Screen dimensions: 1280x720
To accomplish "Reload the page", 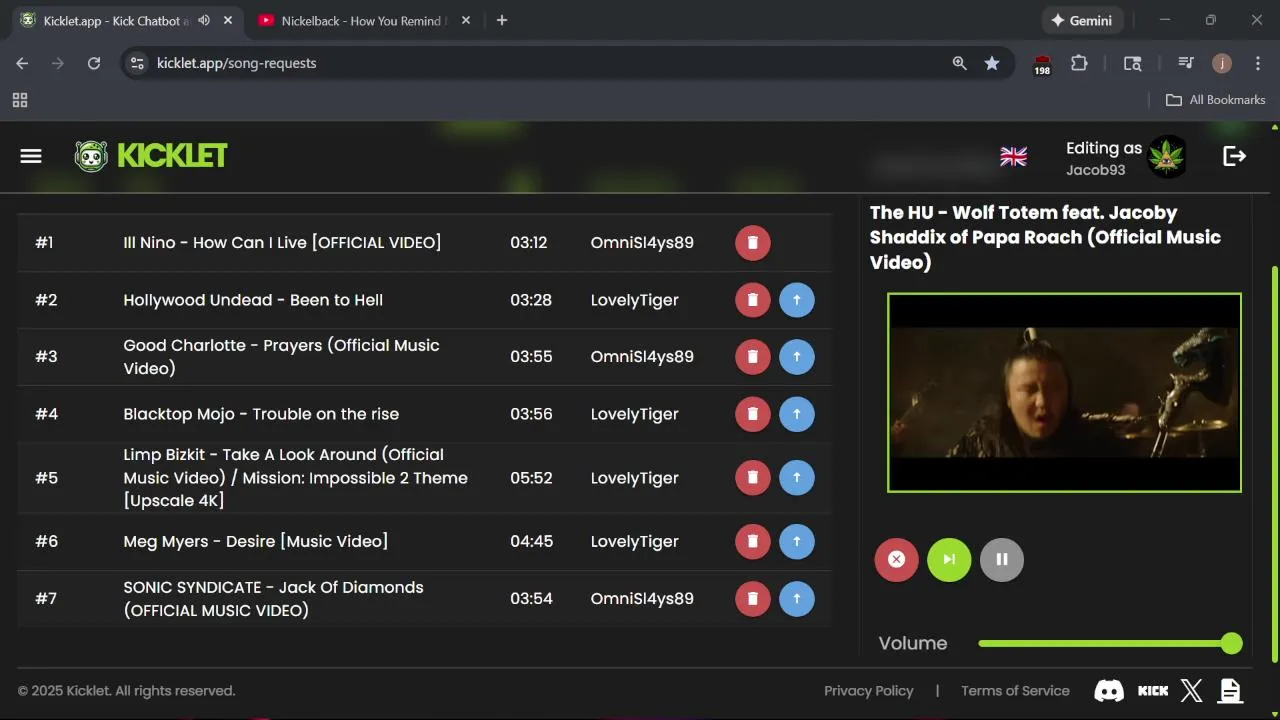I will [94, 63].
